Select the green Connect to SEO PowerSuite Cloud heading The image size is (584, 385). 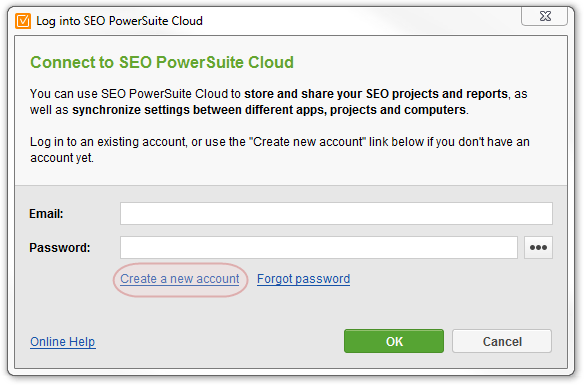pyautogui.click(x=162, y=62)
